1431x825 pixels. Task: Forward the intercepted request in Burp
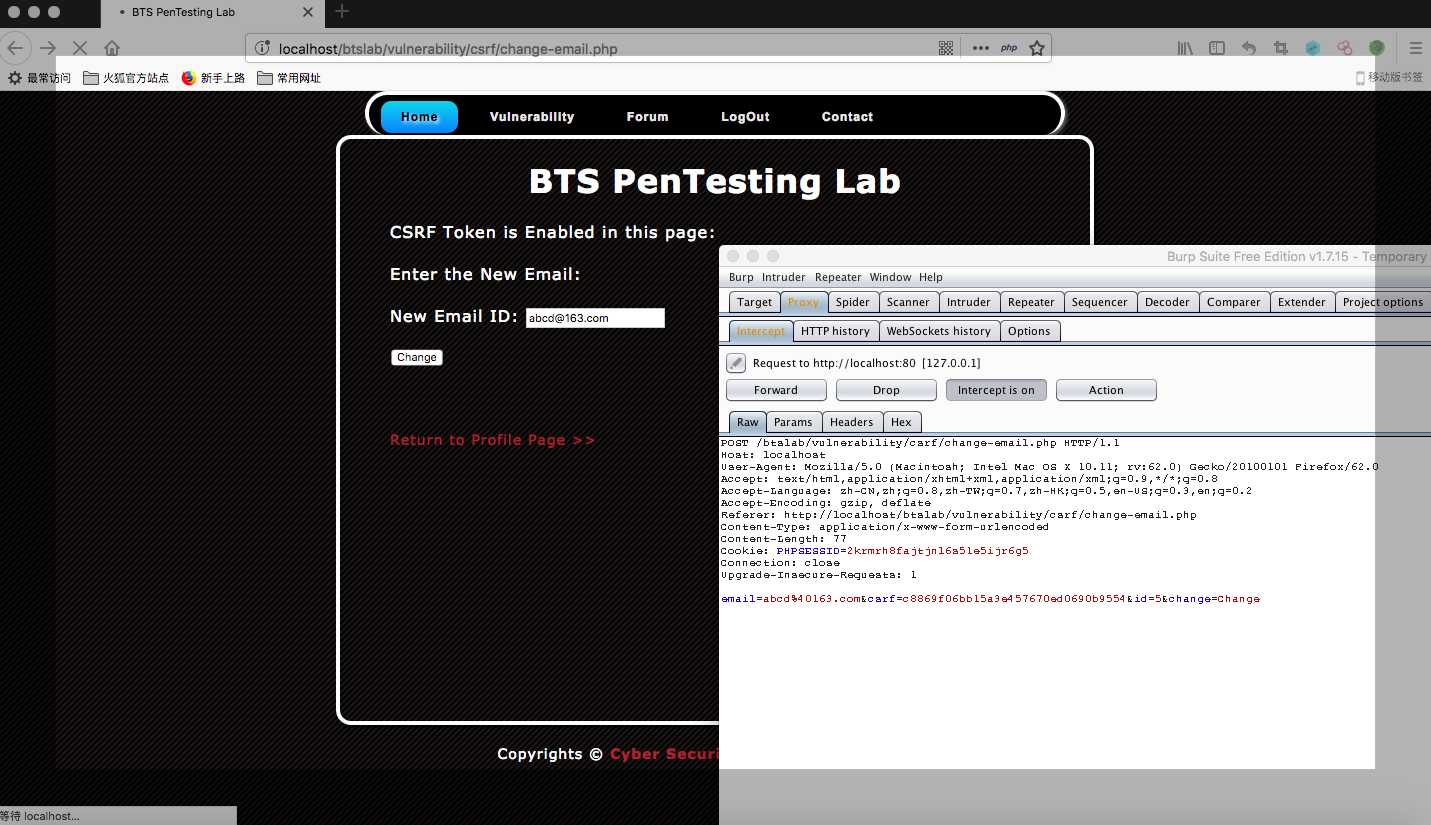776,390
